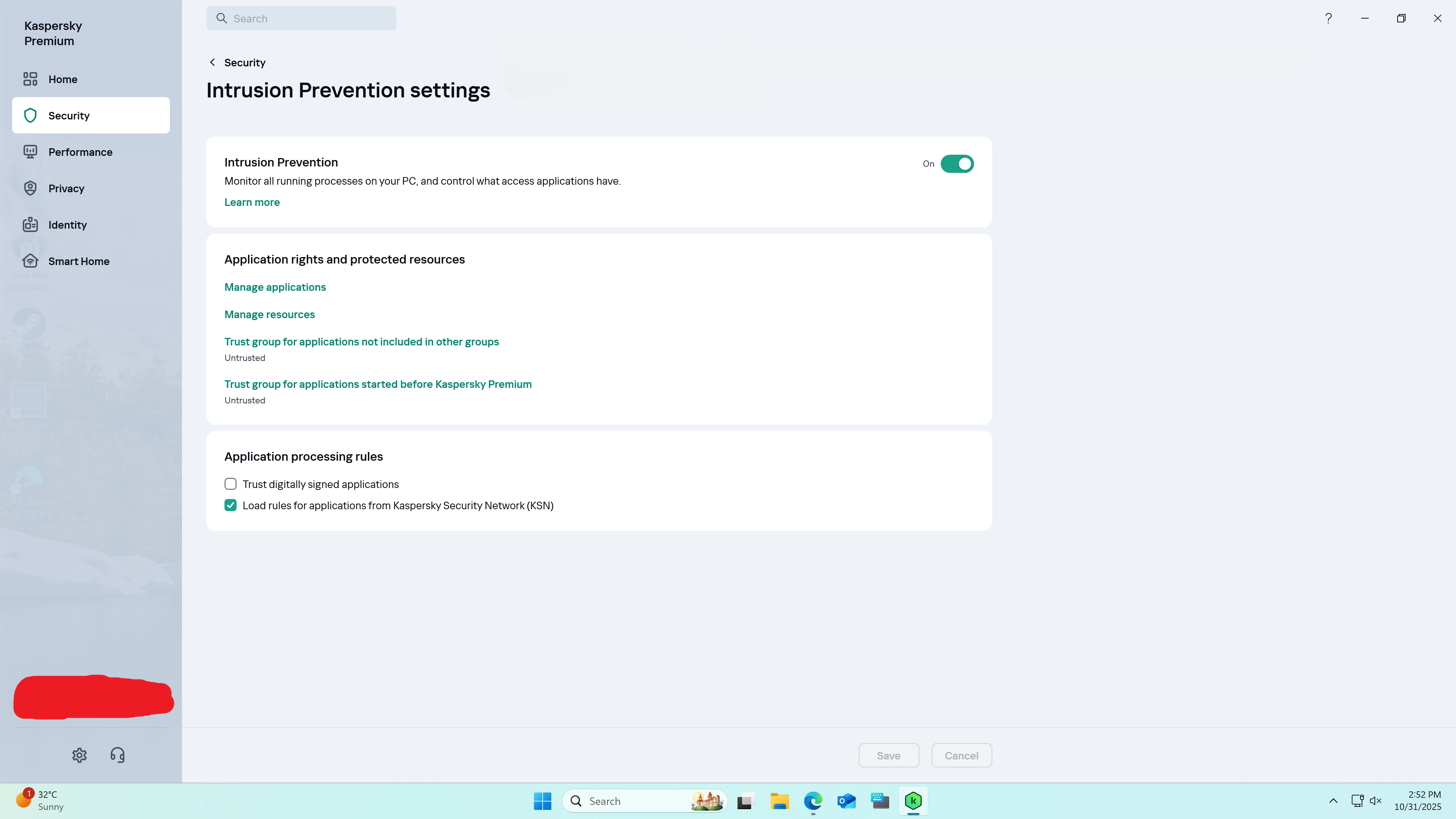Turn off the Intrusion Prevention toggle
The height and width of the screenshot is (819, 1456).
tap(957, 164)
